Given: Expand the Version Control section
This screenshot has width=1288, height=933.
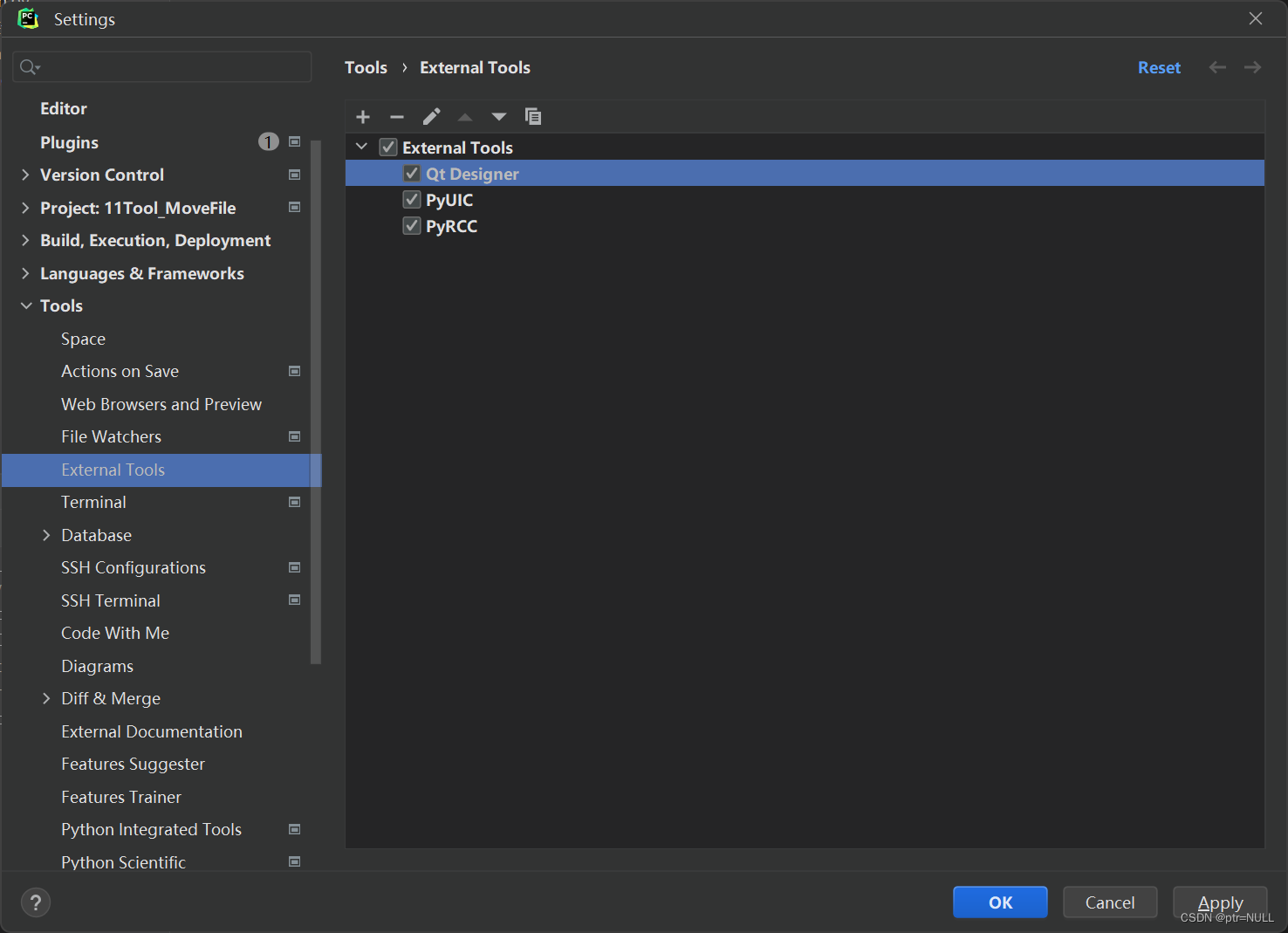Looking at the screenshot, I should pos(25,175).
